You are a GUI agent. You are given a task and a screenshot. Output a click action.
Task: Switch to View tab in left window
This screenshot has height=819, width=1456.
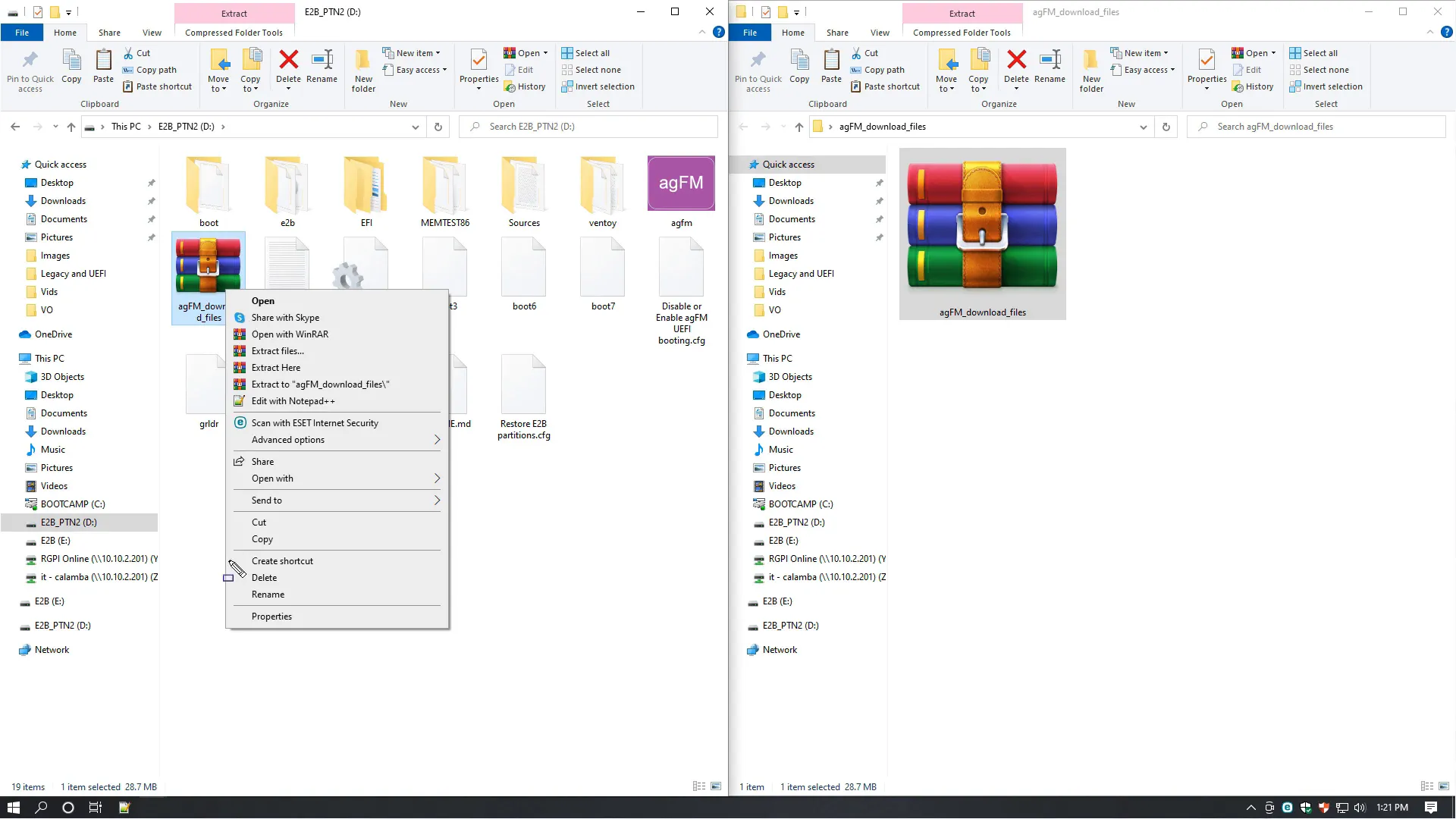(152, 33)
